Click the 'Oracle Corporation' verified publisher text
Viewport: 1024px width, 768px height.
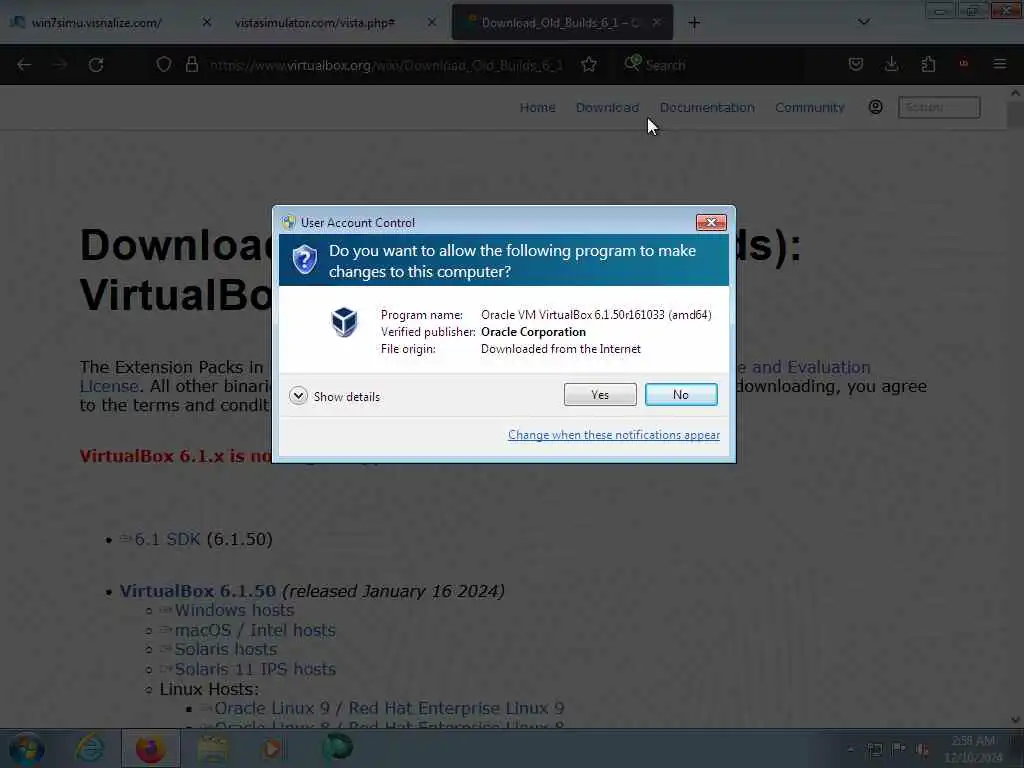[534, 332]
